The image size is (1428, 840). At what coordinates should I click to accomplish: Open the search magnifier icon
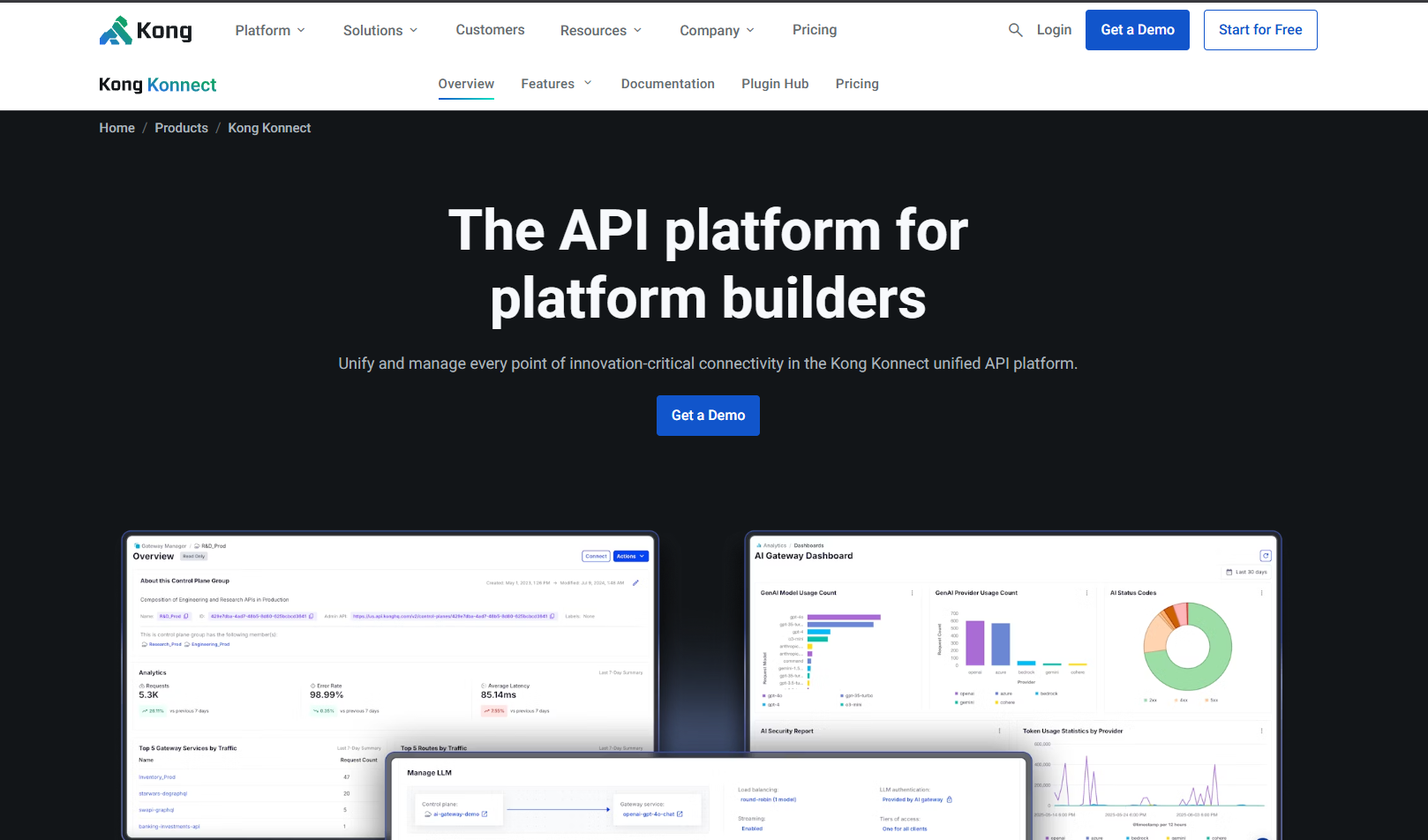pyautogui.click(x=1016, y=30)
